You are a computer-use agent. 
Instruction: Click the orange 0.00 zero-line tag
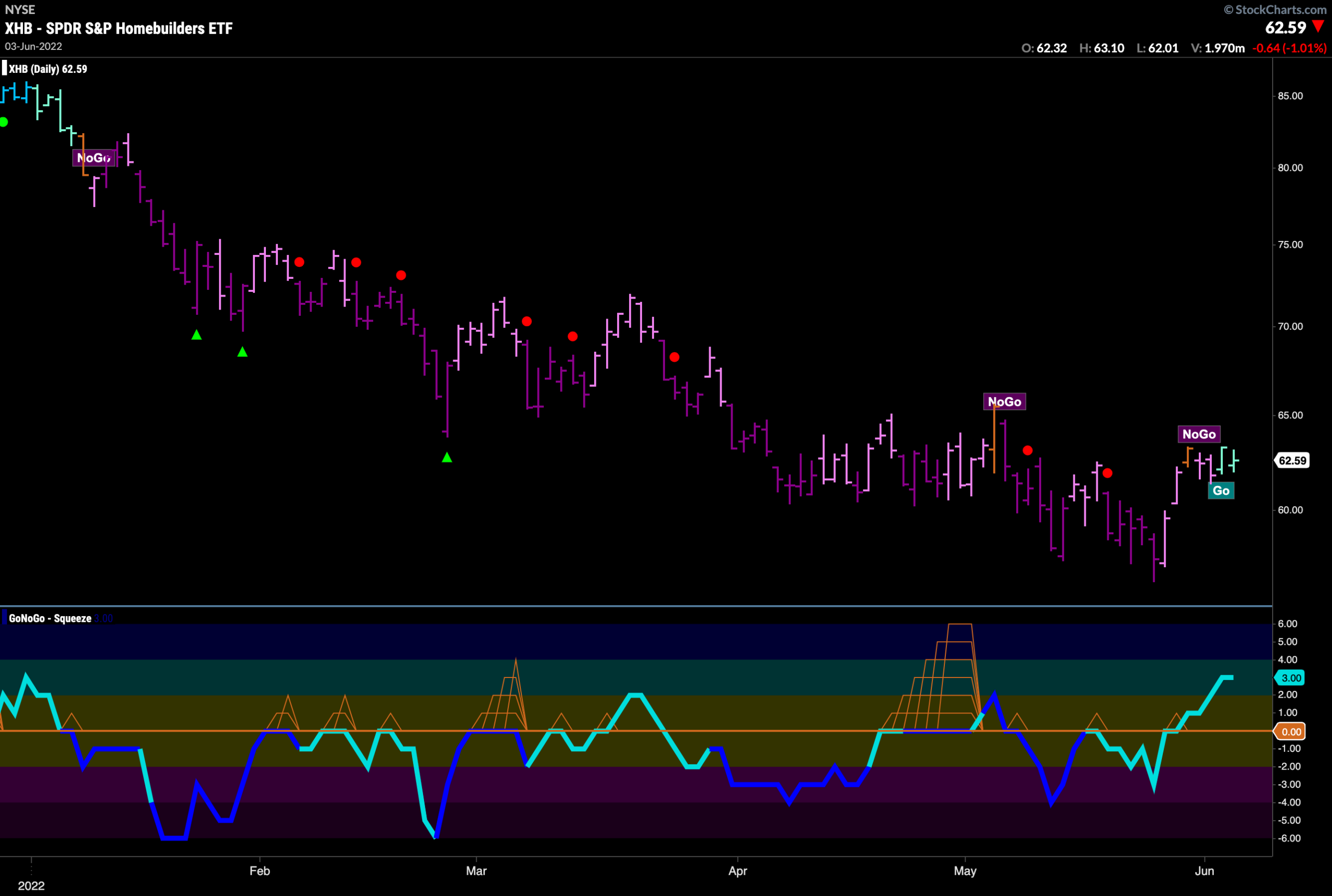tap(1290, 732)
